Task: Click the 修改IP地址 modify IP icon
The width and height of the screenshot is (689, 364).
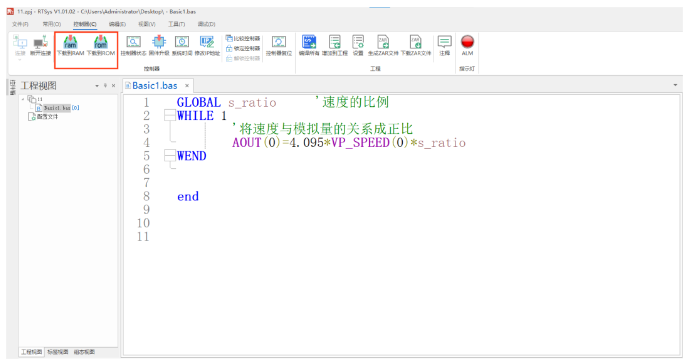Action: pos(207,46)
